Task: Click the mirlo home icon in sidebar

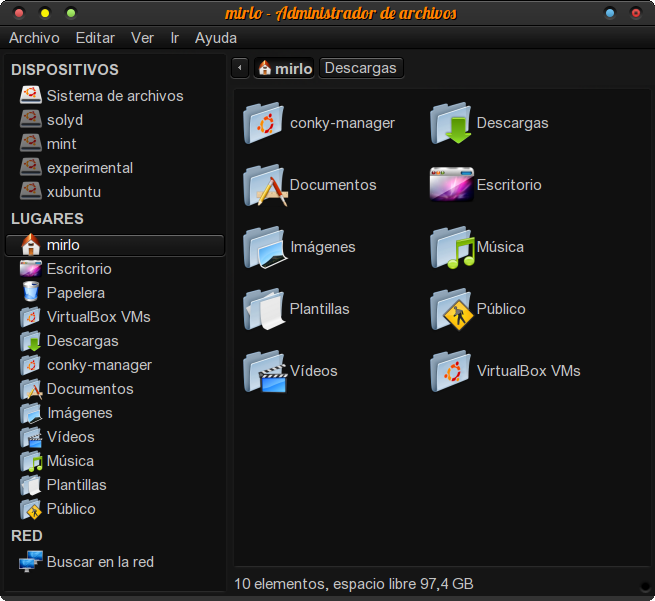Action: [31, 245]
